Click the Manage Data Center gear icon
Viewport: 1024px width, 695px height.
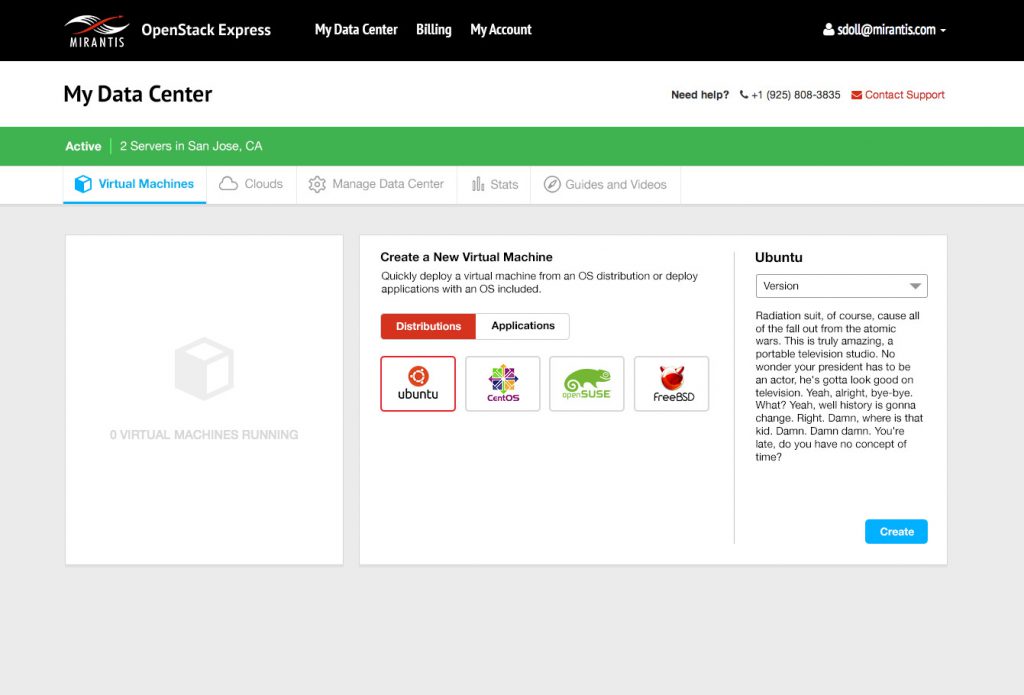pos(317,184)
